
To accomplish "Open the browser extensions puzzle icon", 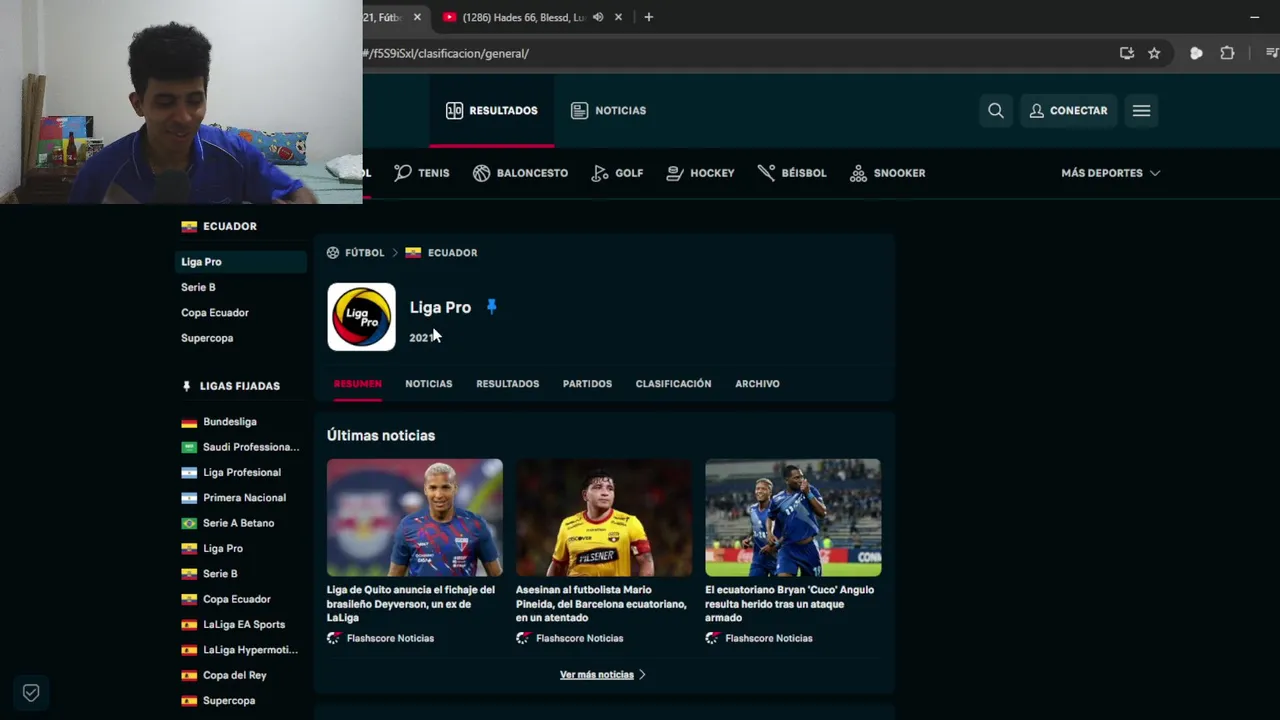I will pos(1227,53).
